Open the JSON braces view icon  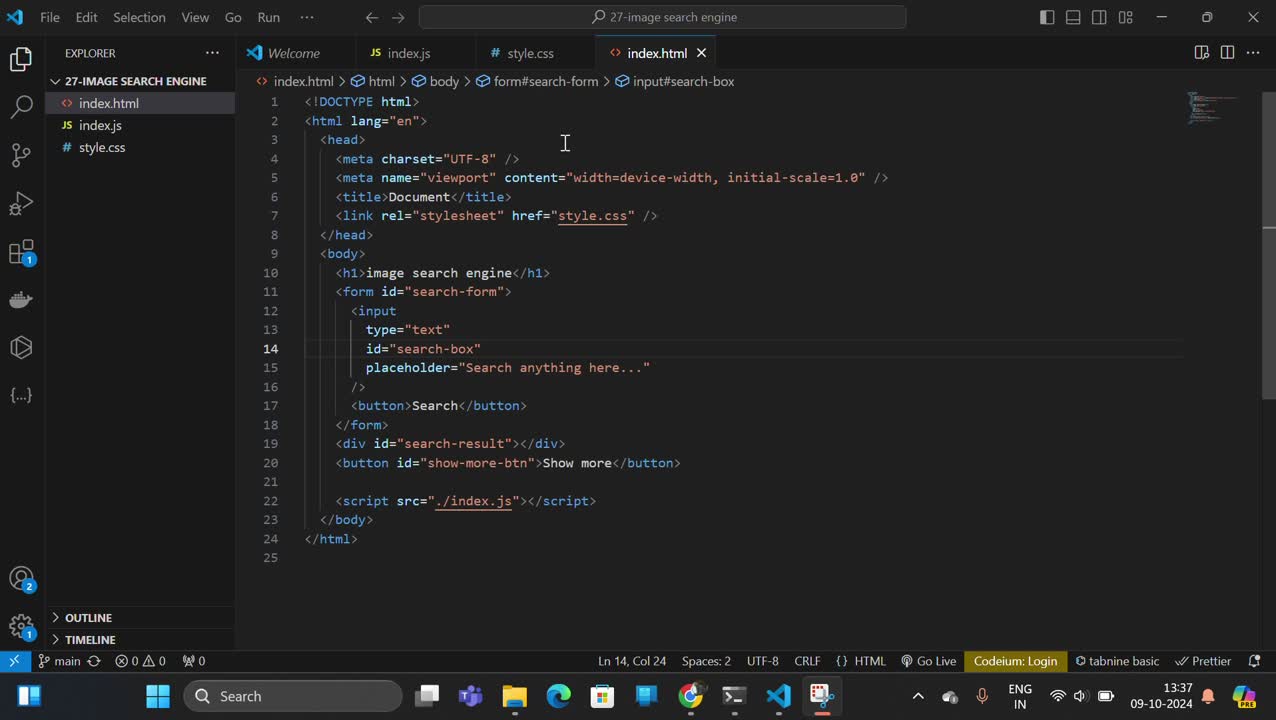[x=21, y=396]
